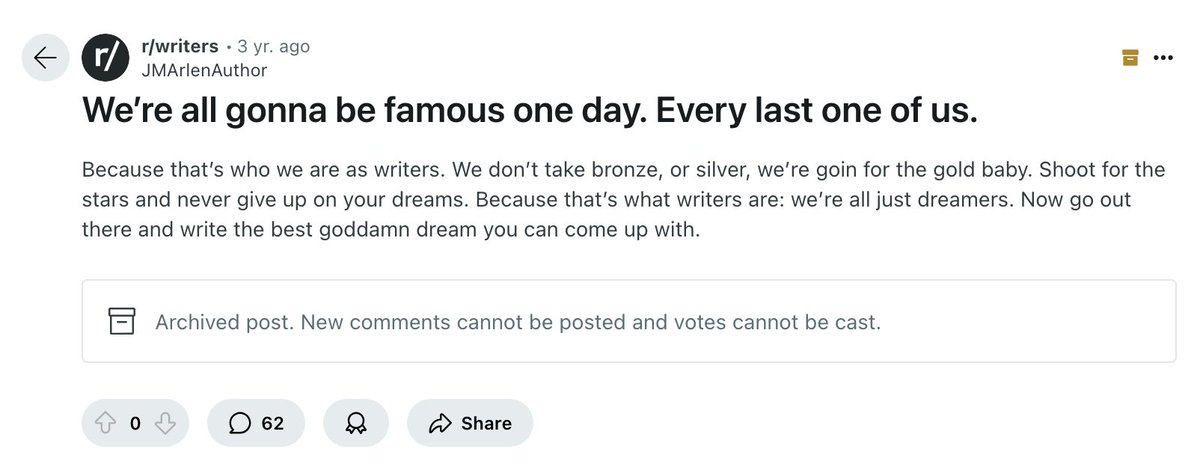This screenshot has height=470, width=1200.
Task: Open the r/writers community link
Action: (179, 47)
